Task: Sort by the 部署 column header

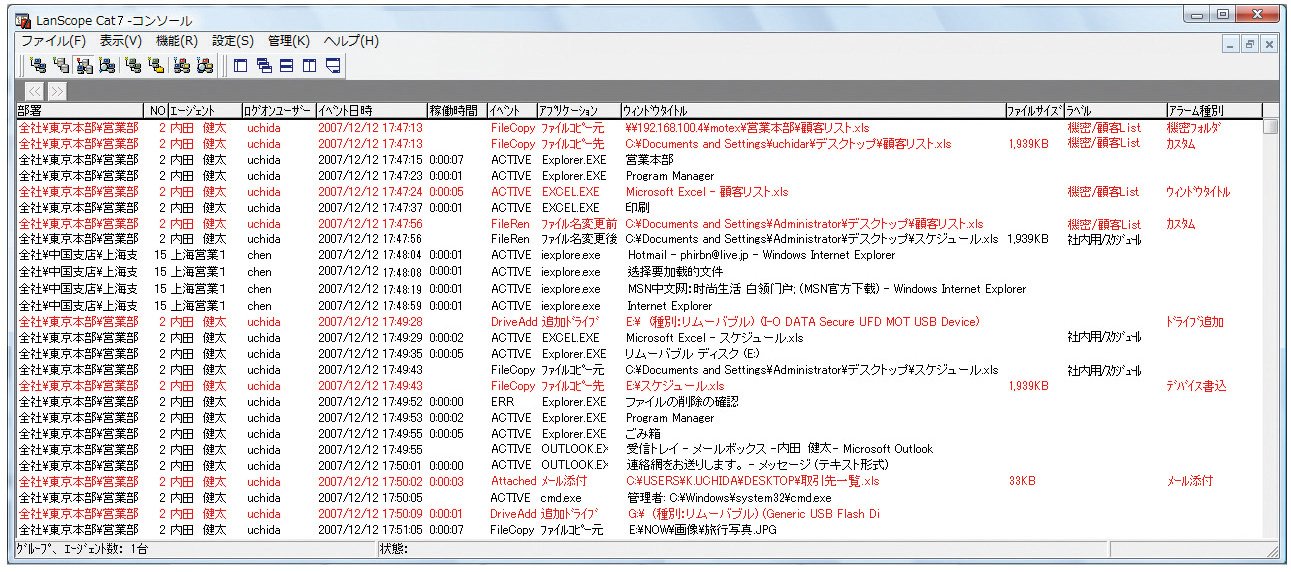Action: (82, 110)
